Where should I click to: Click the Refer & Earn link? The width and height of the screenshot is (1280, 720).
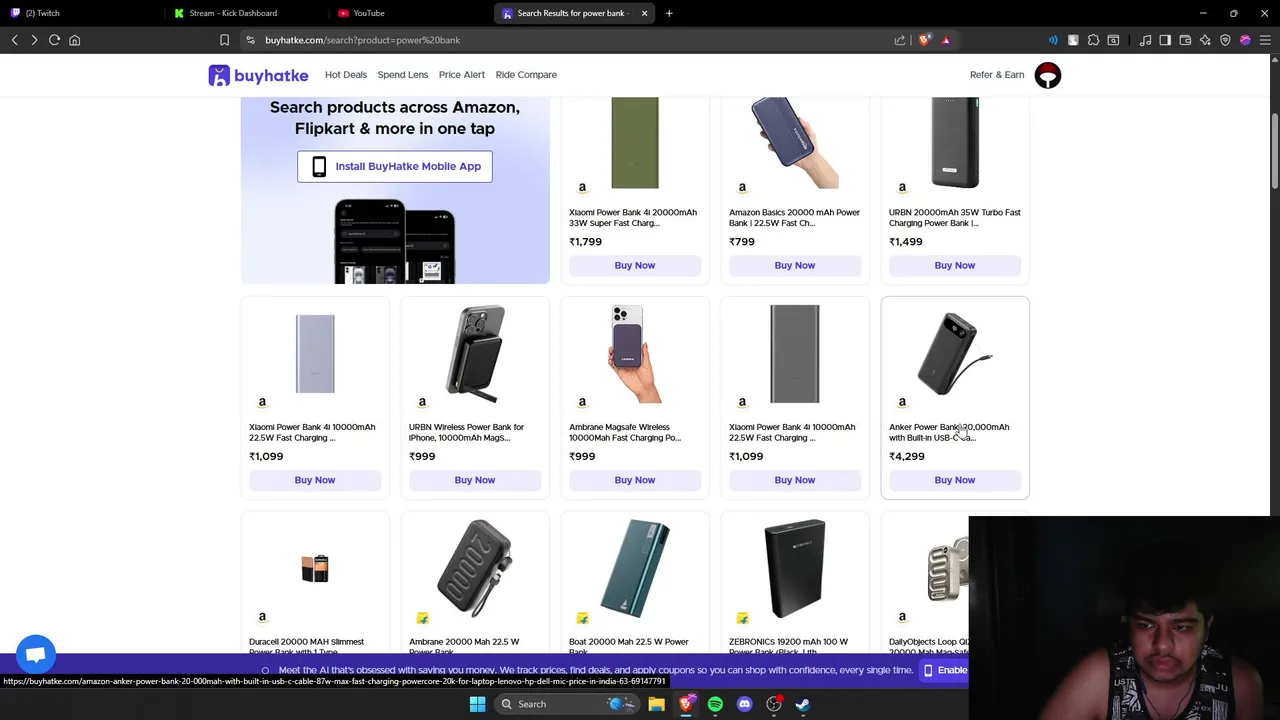(x=997, y=75)
